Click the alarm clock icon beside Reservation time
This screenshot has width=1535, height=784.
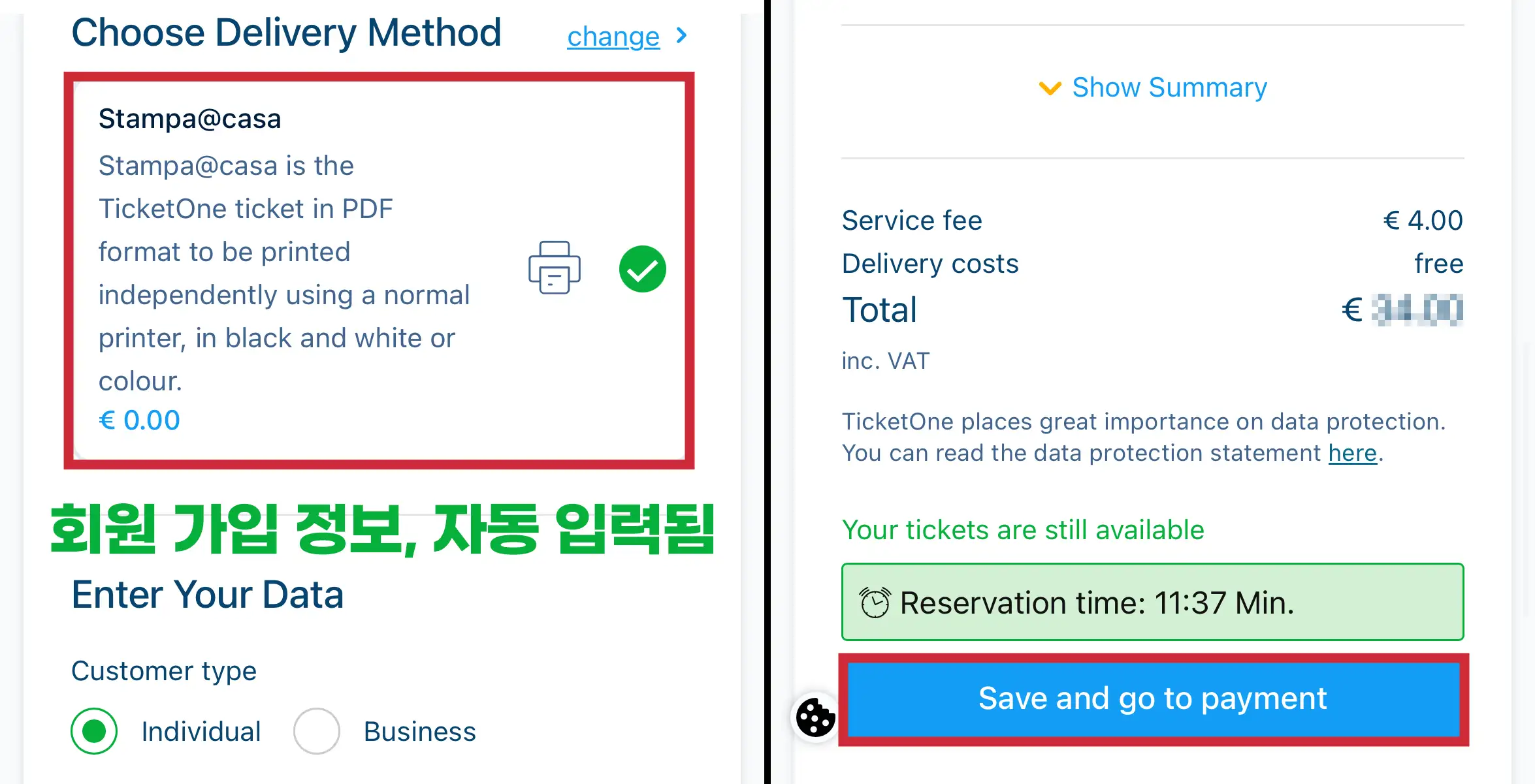tap(875, 602)
